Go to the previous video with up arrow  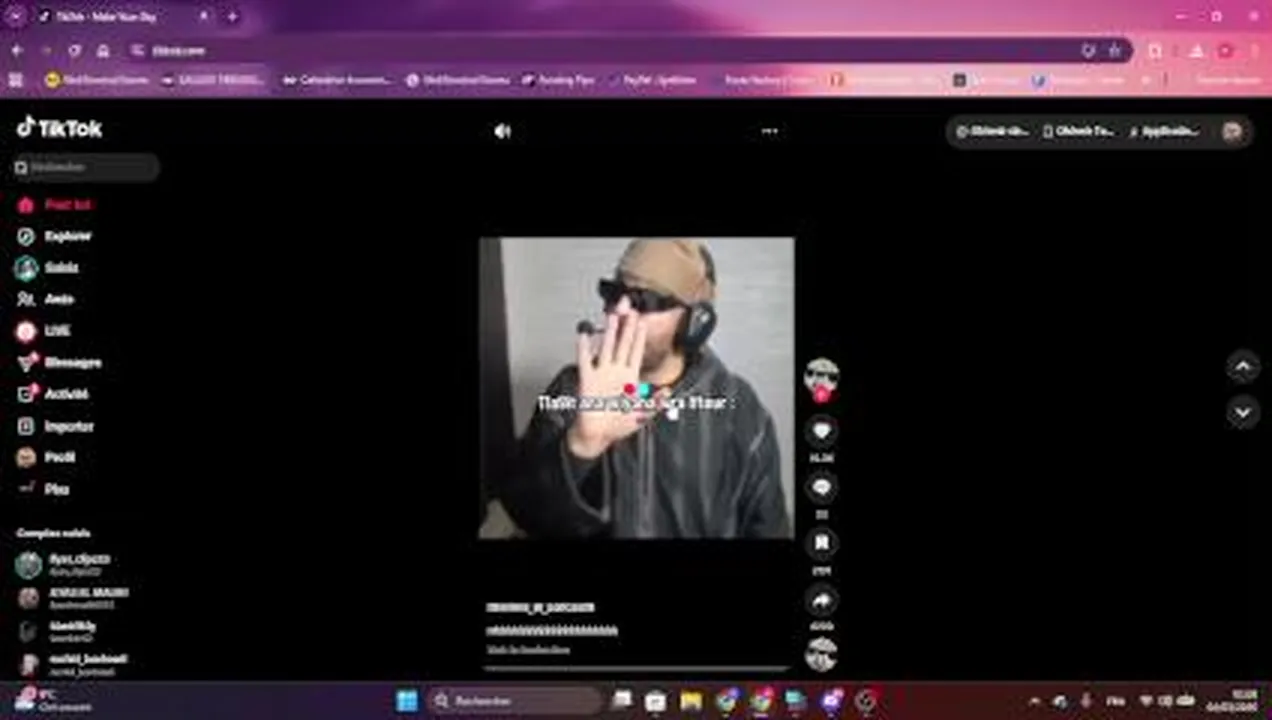pyautogui.click(x=1243, y=367)
